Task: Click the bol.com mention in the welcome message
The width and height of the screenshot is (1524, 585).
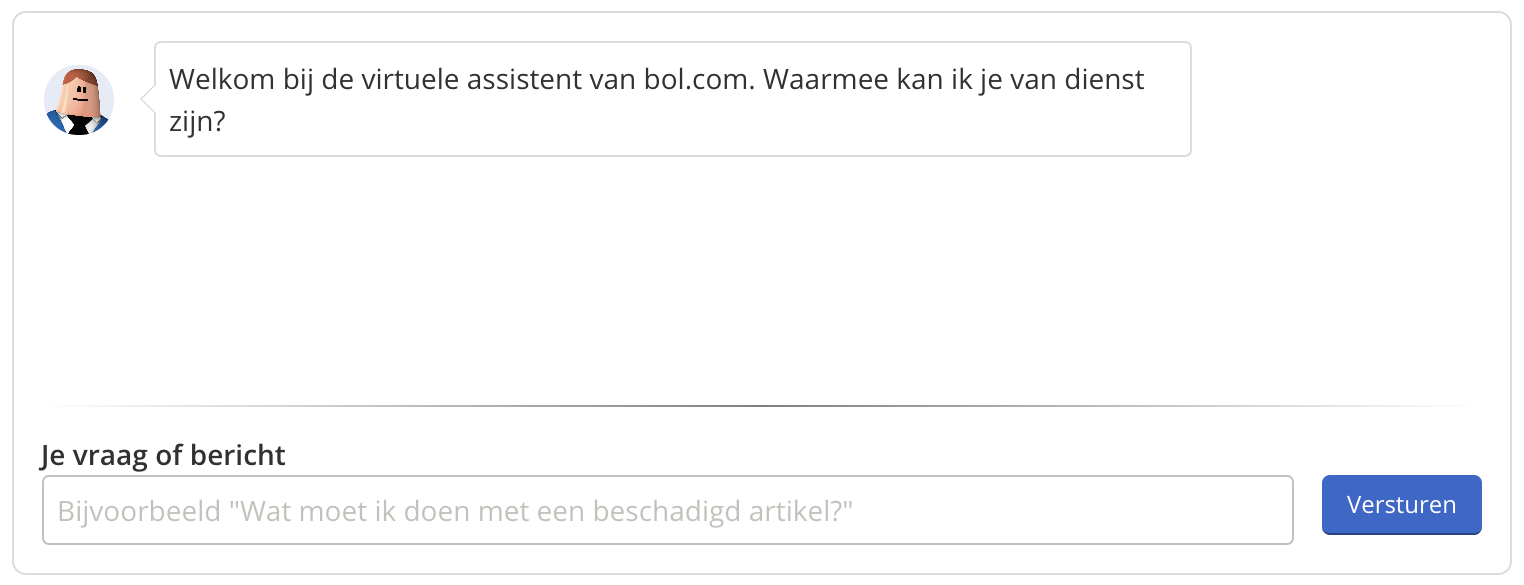Action: point(690,79)
